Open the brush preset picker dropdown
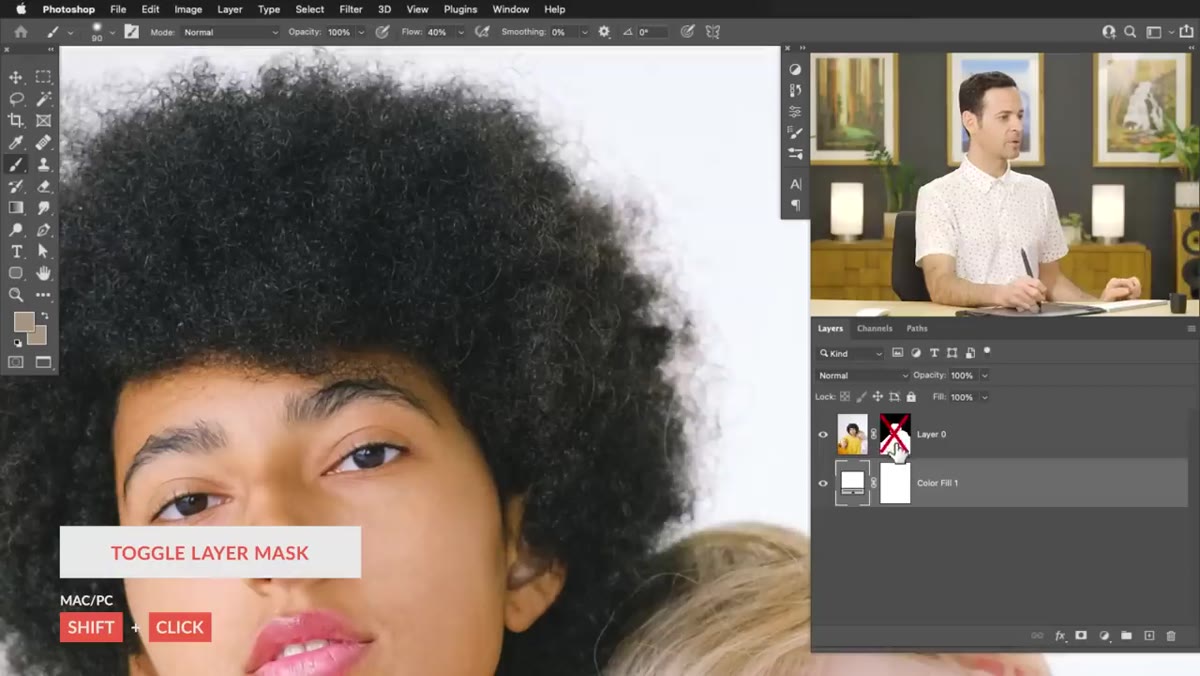Image resolution: width=1200 pixels, height=676 pixels. [112, 32]
